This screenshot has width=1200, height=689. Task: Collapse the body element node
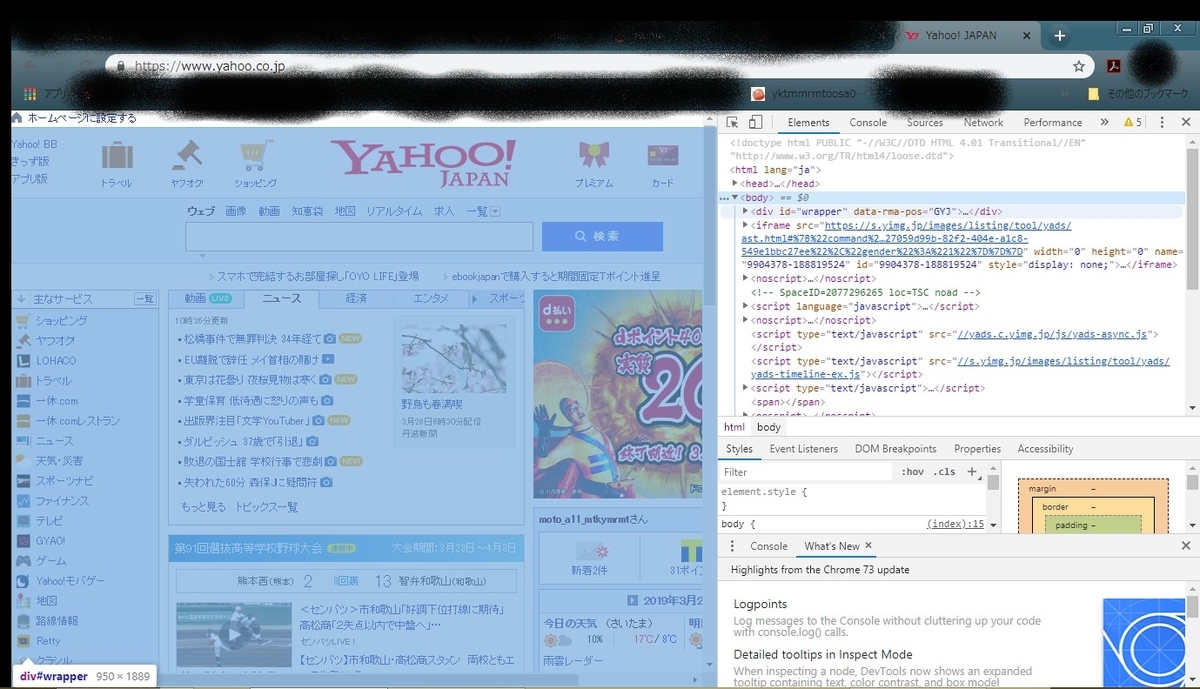click(735, 197)
